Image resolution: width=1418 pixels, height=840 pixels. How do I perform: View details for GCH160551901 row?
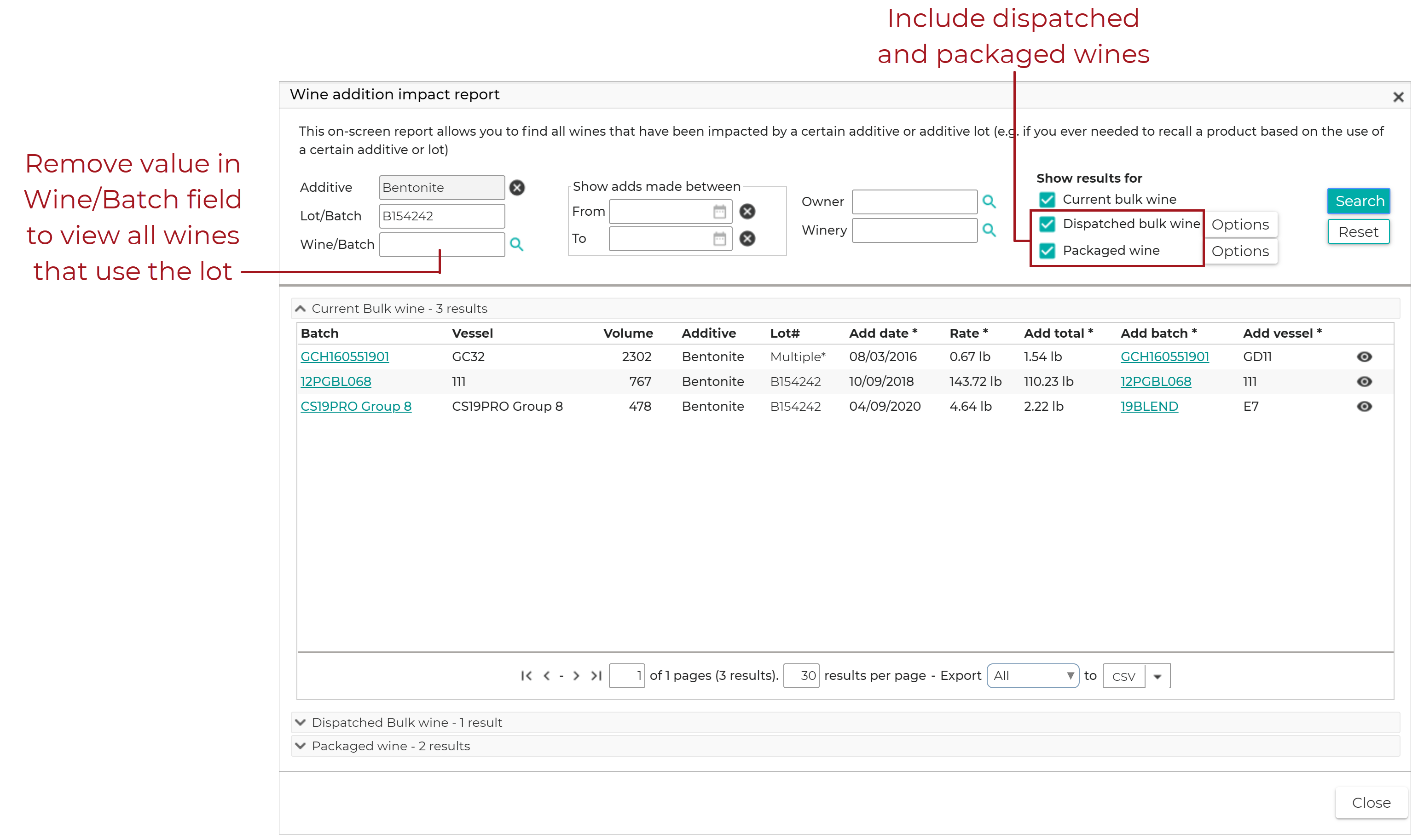(1364, 357)
